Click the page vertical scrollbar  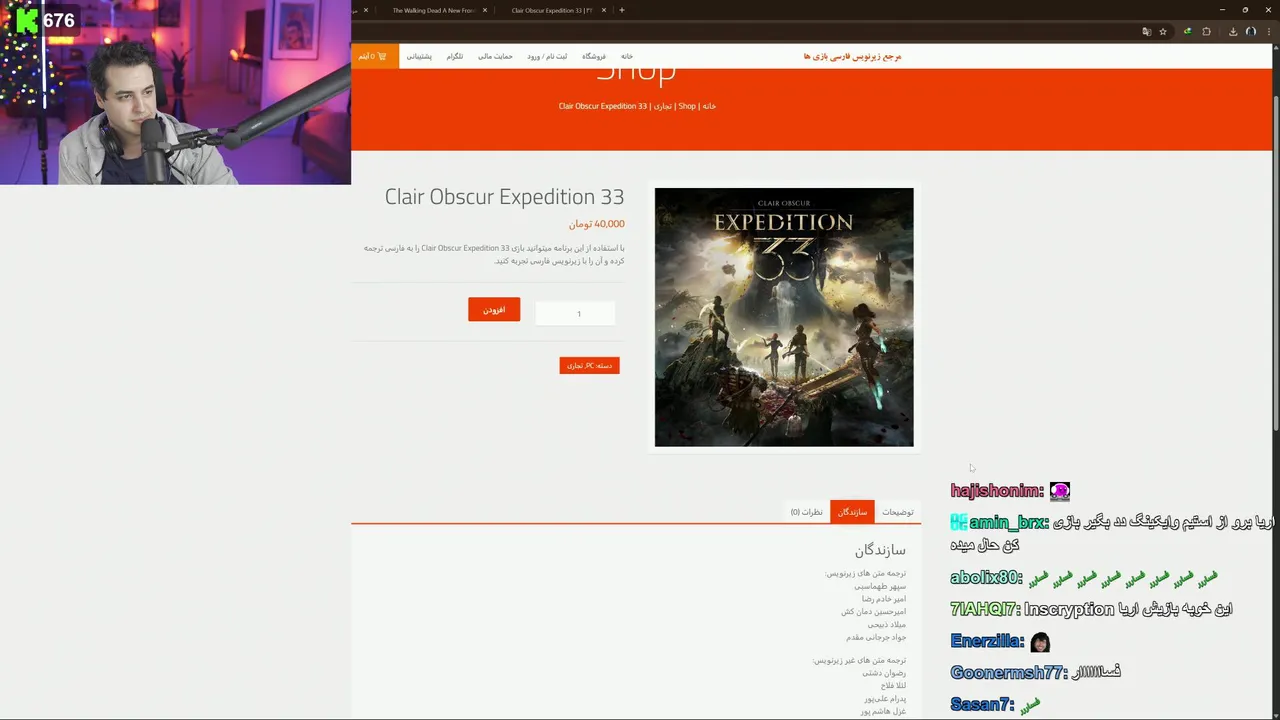tap(1275, 265)
